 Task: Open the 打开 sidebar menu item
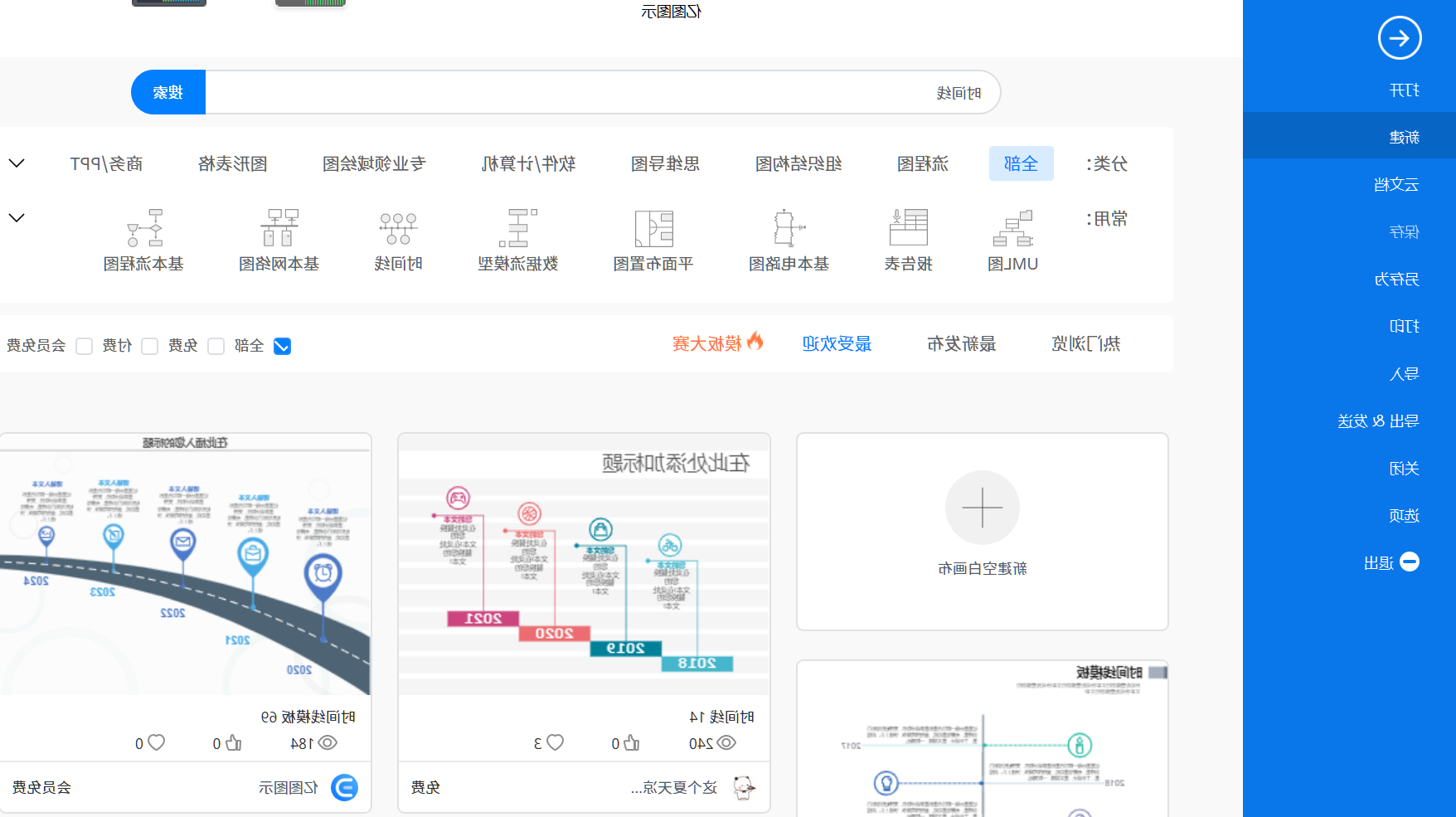1405,90
